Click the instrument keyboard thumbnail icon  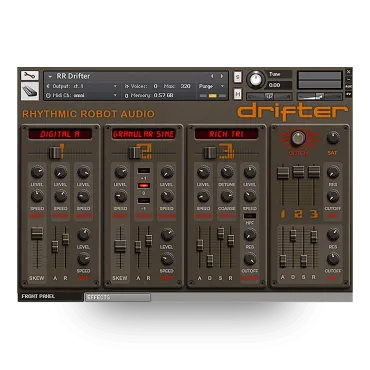[30, 91]
